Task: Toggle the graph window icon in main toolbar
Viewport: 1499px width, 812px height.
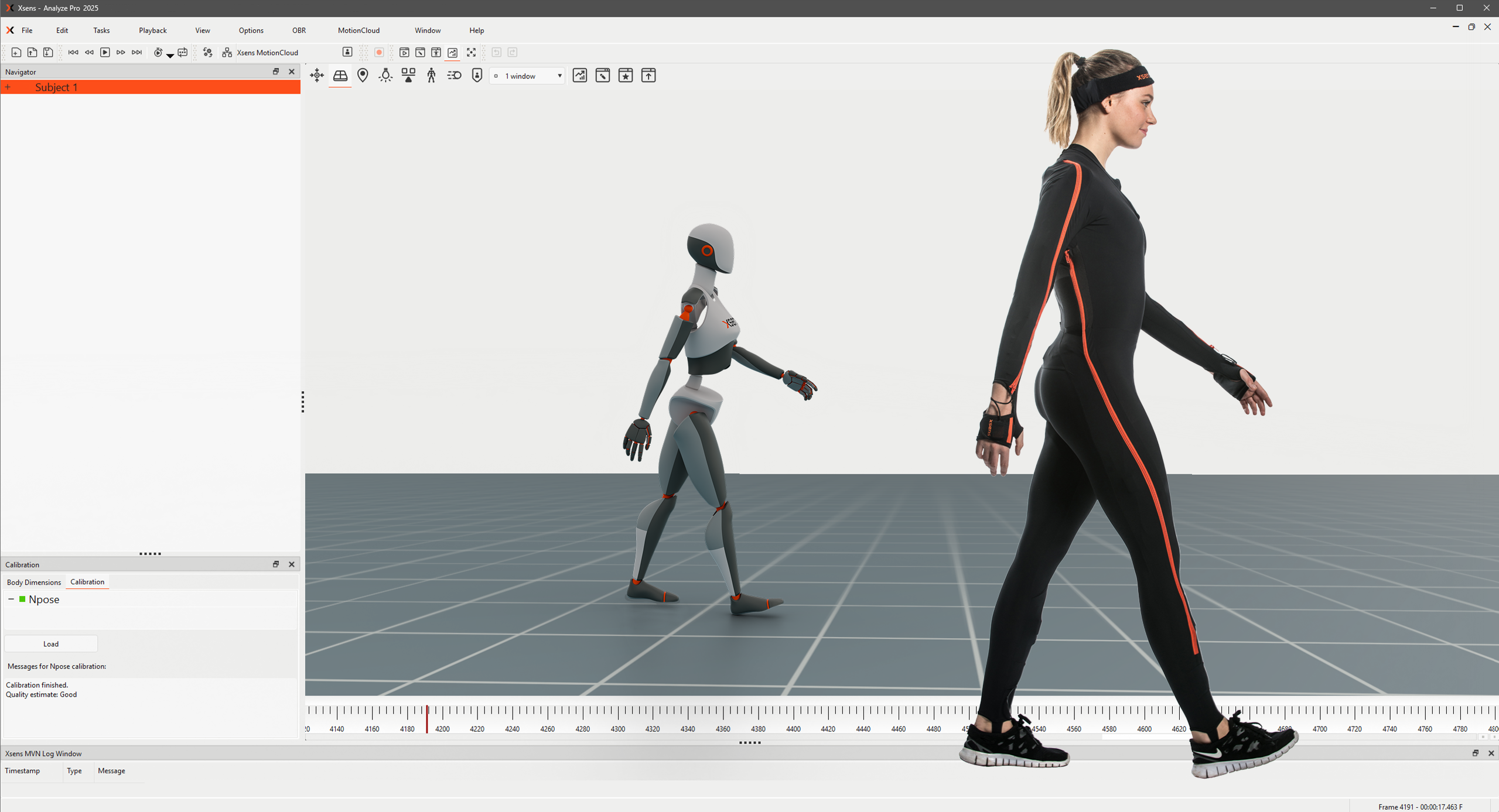Action: [452, 53]
